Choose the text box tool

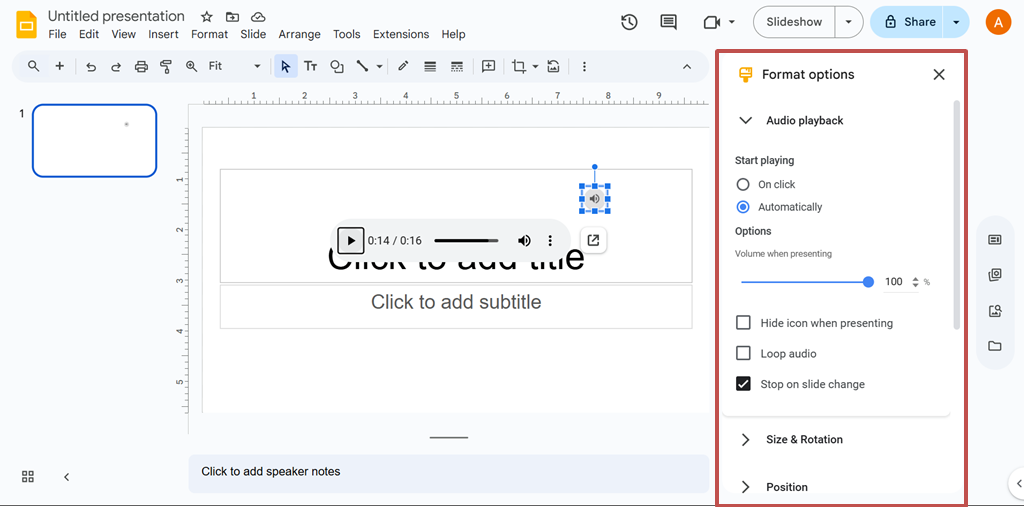[x=311, y=66]
